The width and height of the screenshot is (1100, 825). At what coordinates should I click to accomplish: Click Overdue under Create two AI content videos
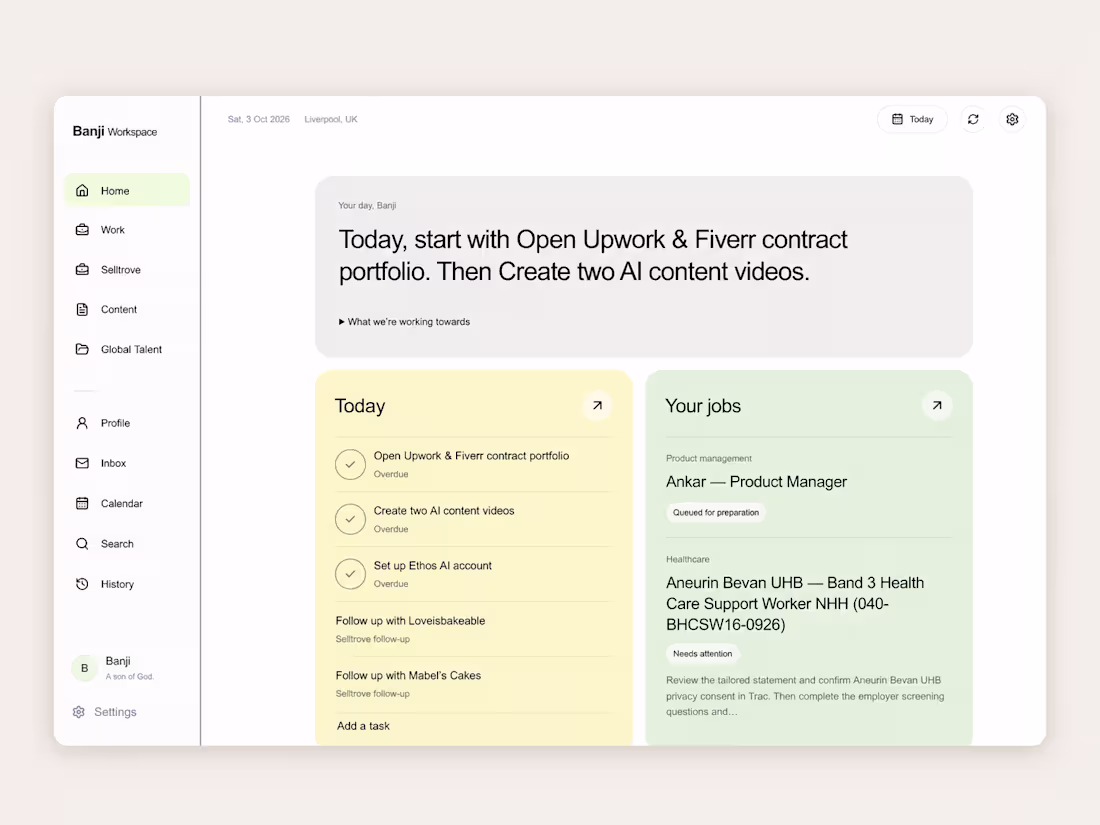[x=391, y=529]
